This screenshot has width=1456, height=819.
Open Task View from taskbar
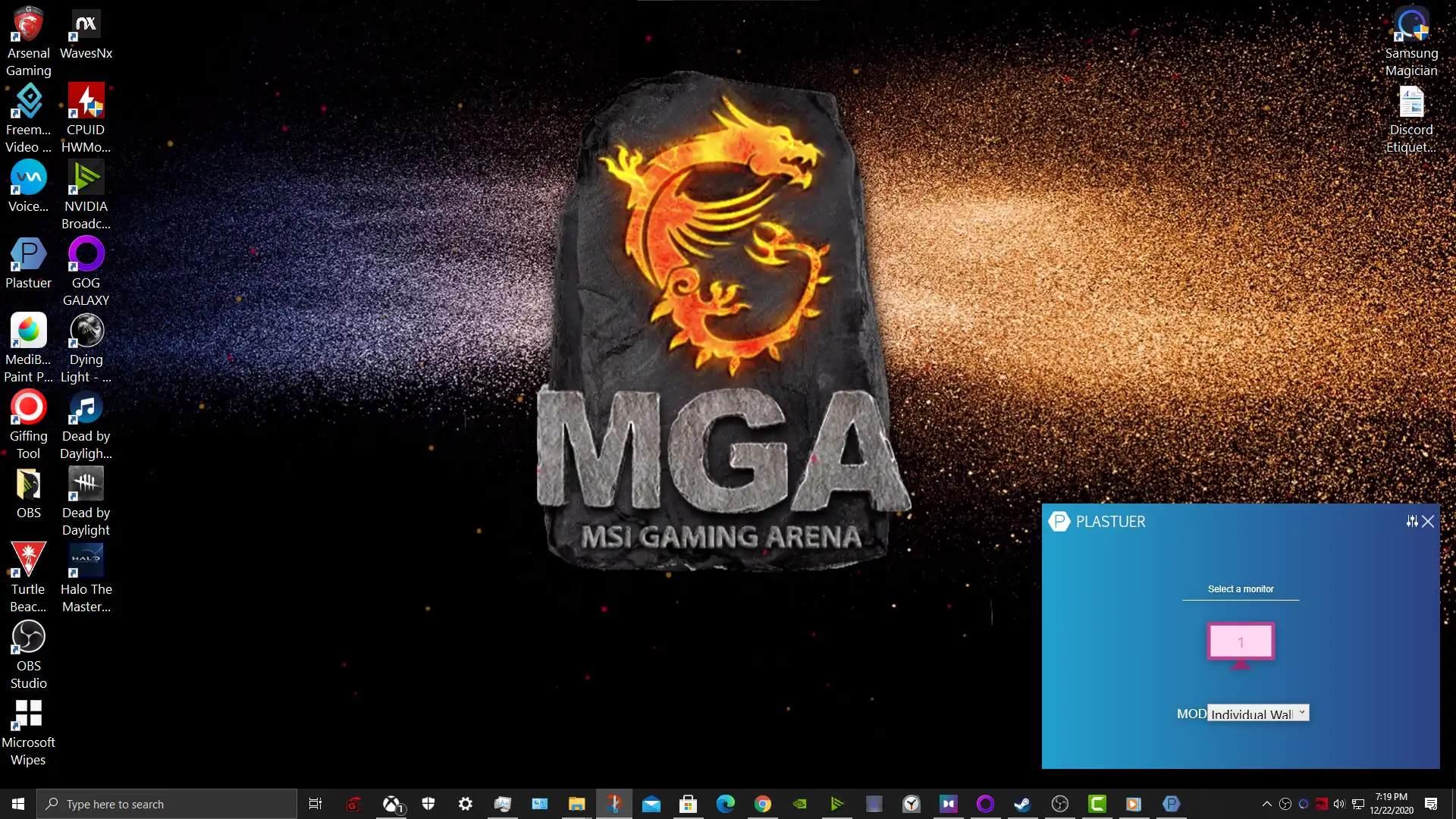pyautogui.click(x=315, y=804)
